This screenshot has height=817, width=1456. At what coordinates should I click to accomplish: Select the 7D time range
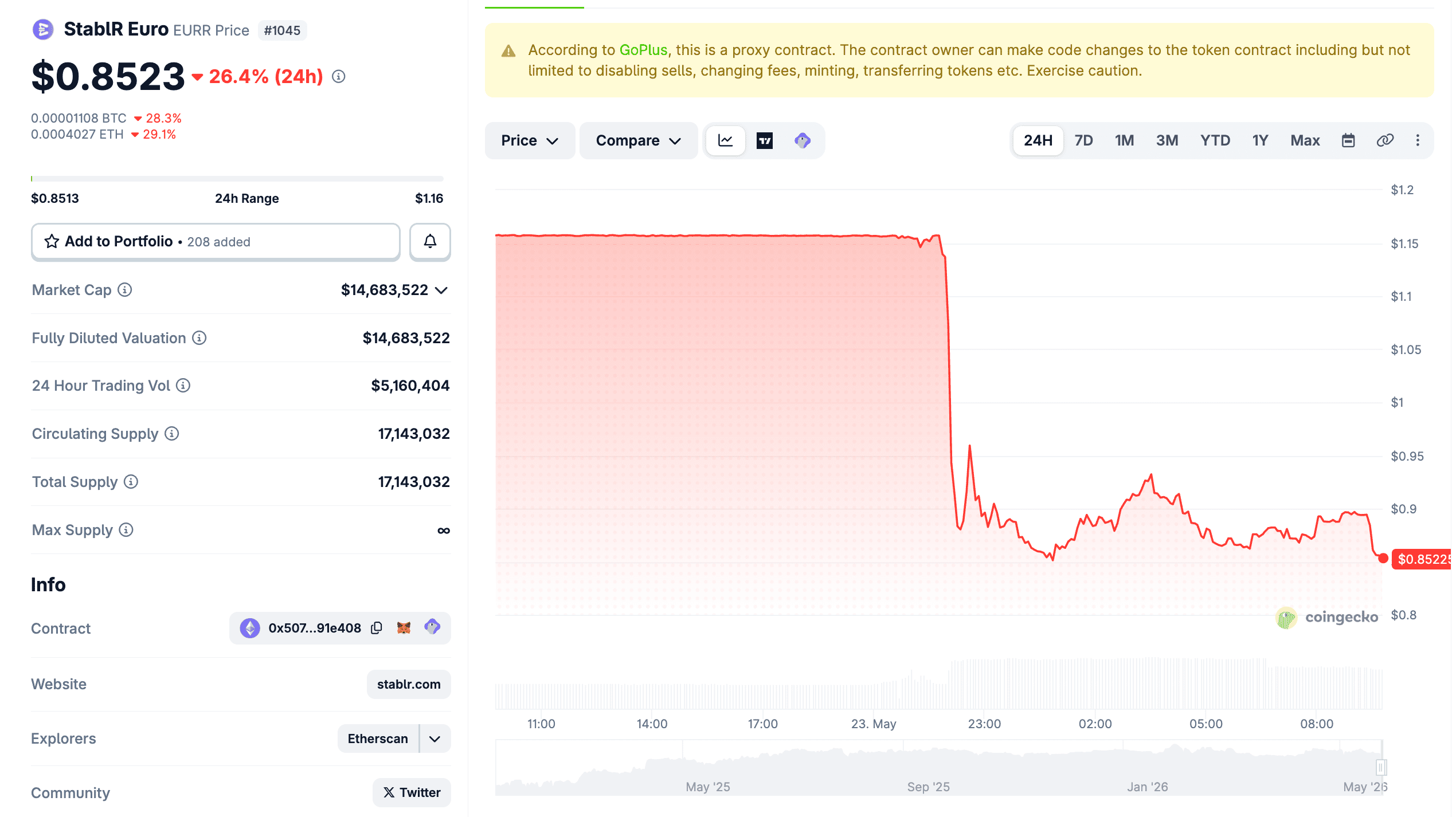(x=1083, y=140)
